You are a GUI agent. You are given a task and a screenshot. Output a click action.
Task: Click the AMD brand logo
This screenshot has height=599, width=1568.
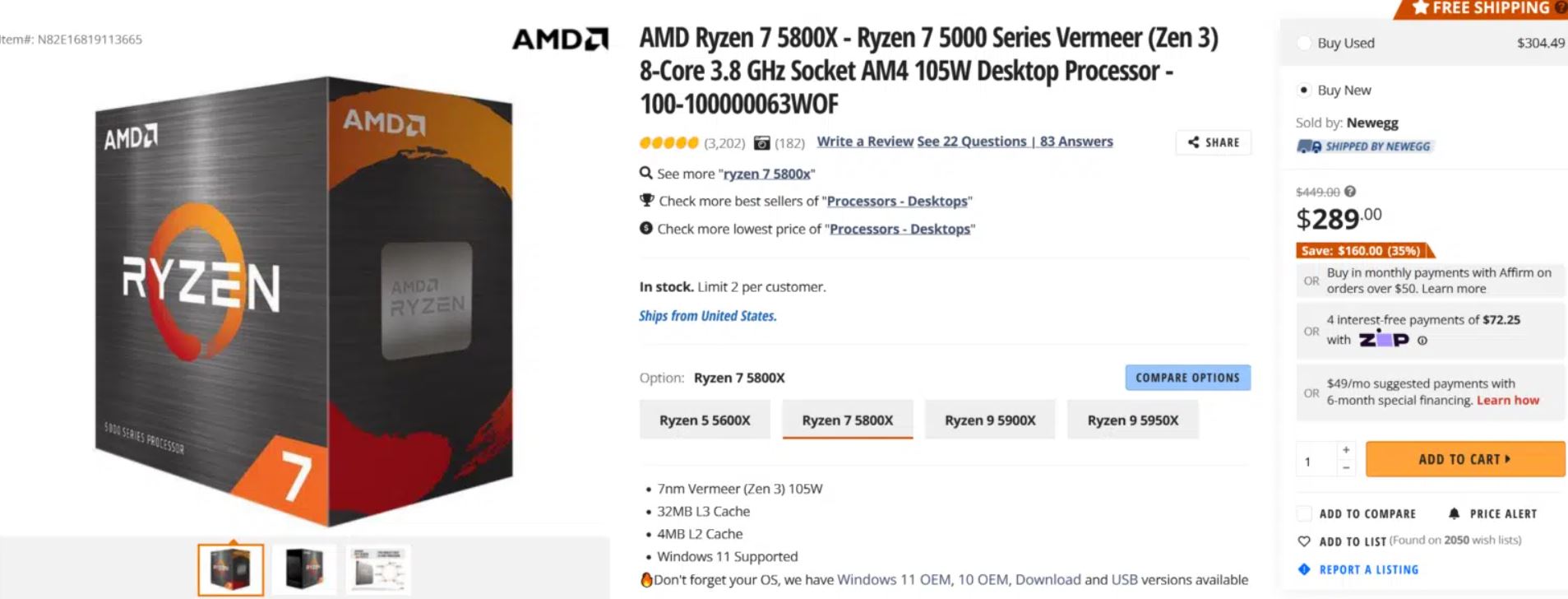click(560, 39)
